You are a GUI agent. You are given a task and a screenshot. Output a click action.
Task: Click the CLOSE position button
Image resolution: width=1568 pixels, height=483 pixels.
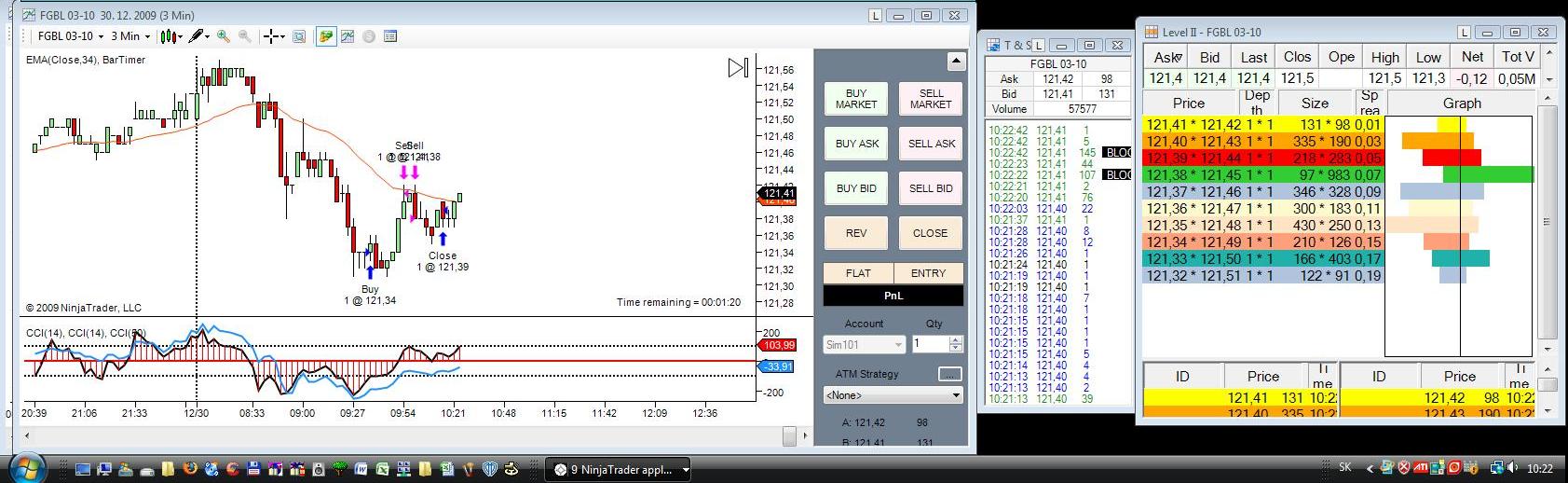tap(931, 233)
